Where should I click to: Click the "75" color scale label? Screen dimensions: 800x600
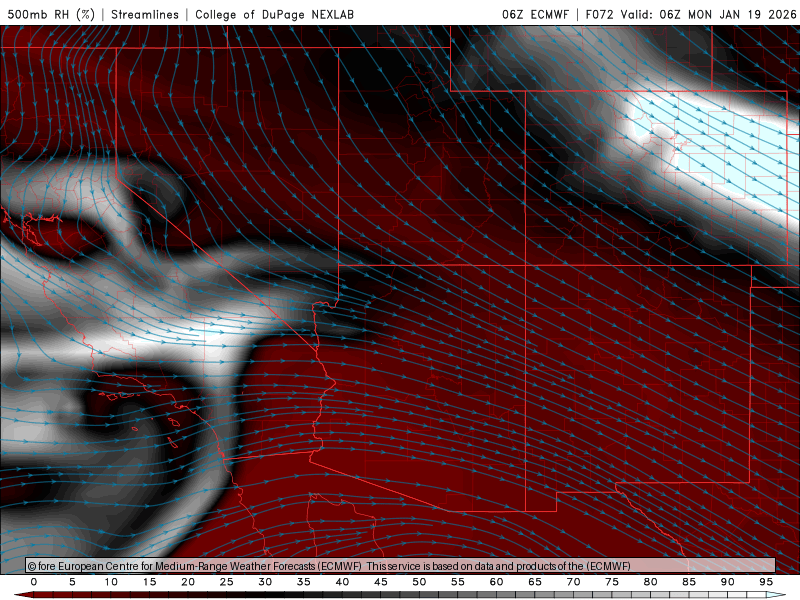pos(612,582)
